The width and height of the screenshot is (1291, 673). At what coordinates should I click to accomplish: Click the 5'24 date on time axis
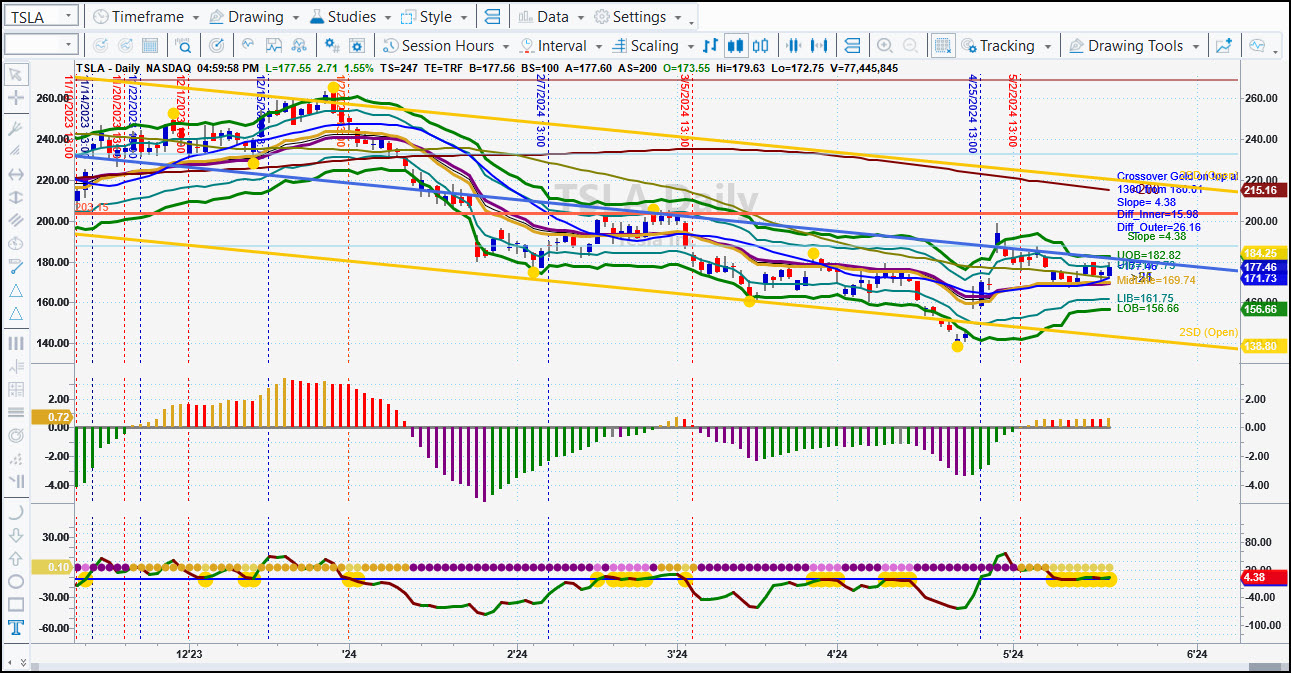1013,654
